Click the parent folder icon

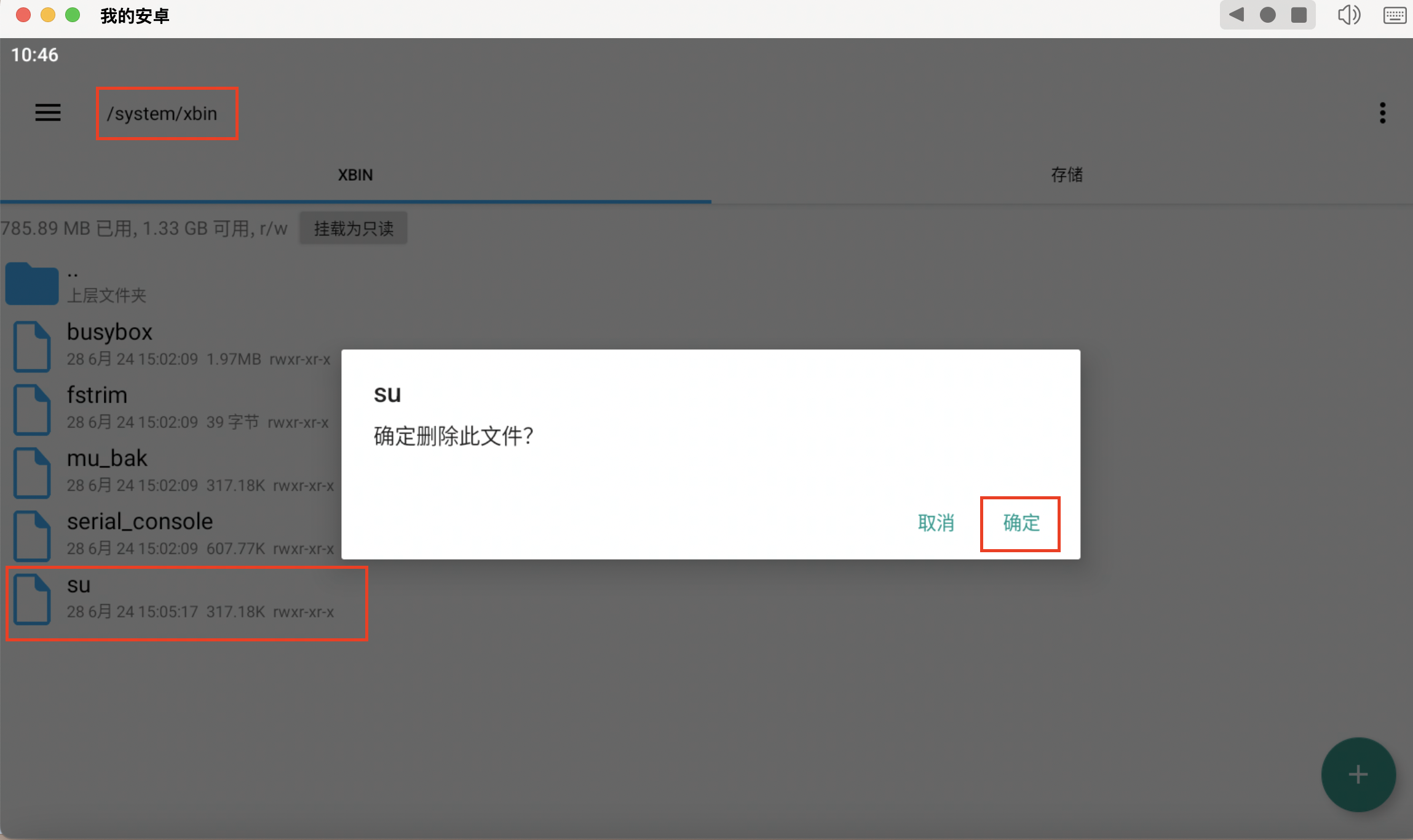[x=32, y=283]
